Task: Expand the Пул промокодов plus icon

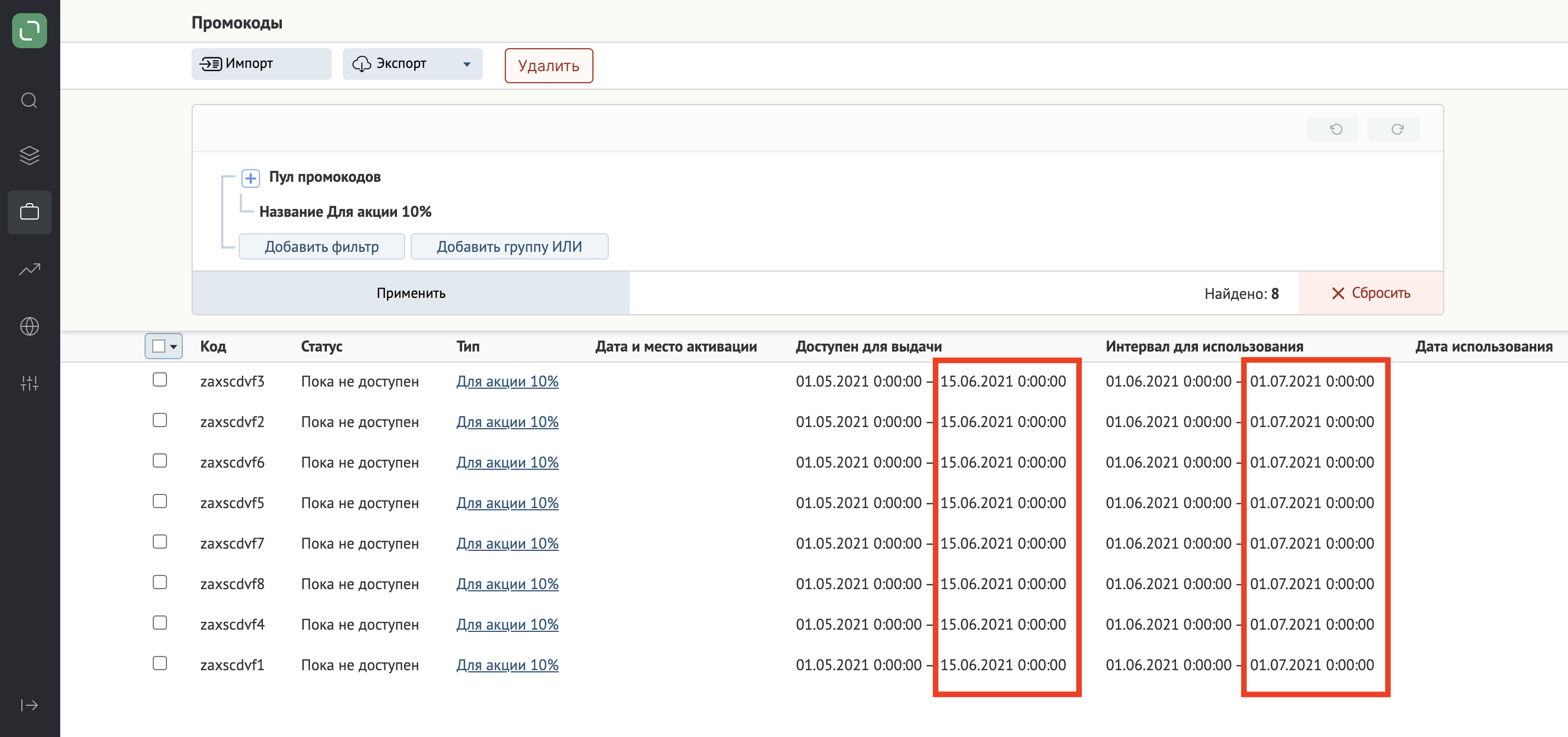Action: point(251,178)
